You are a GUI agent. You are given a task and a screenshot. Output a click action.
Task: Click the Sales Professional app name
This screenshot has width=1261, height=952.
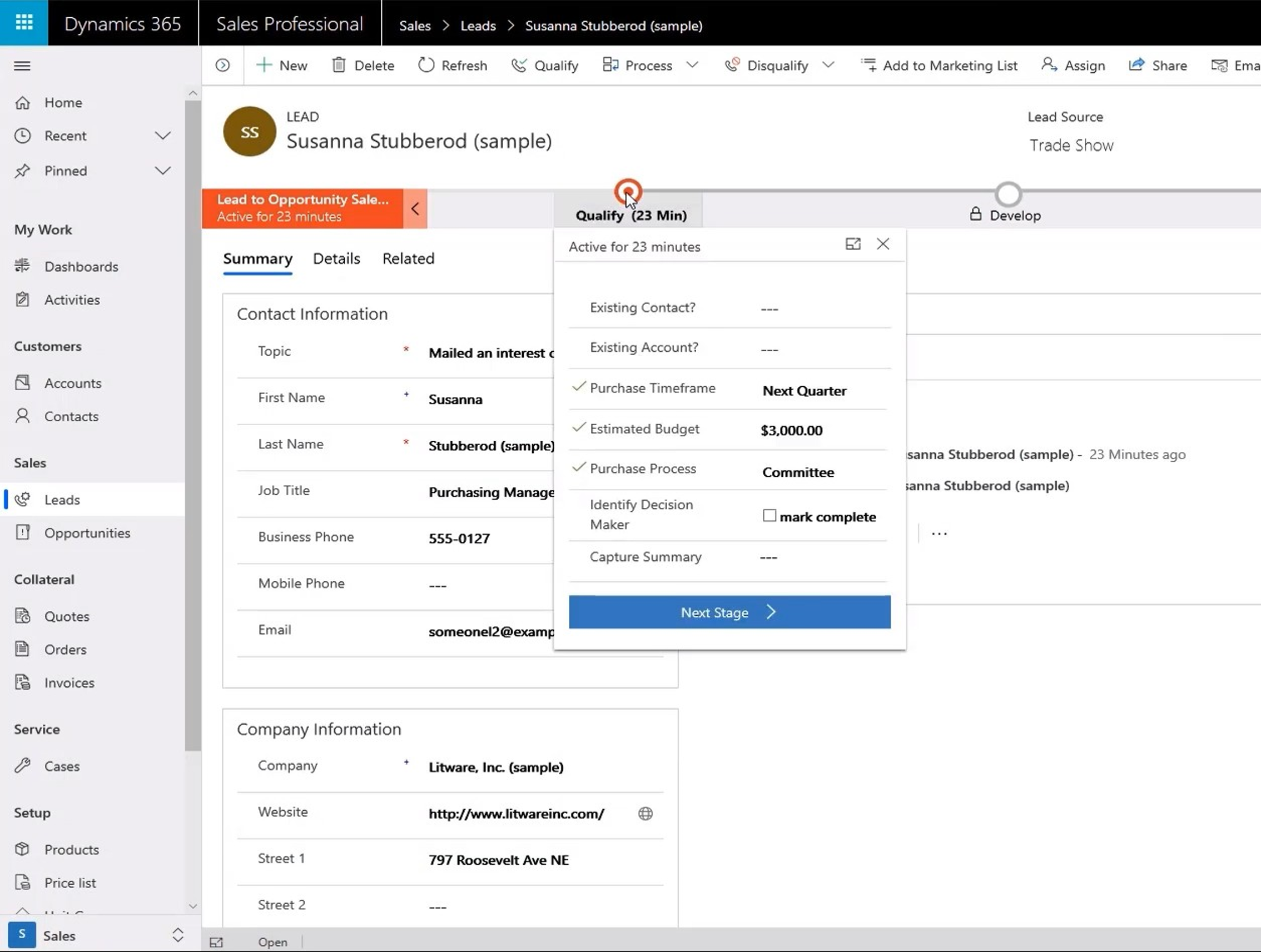point(290,24)
